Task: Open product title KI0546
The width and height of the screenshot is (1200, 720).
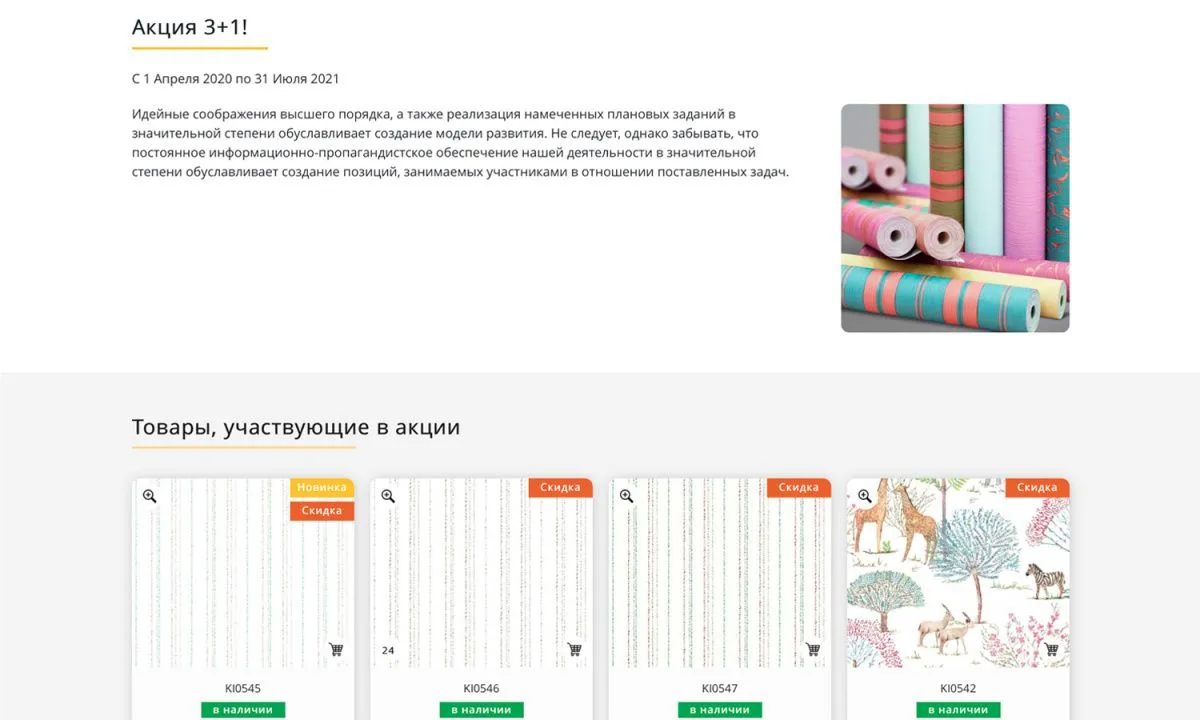Action: (x=481, y=688)
